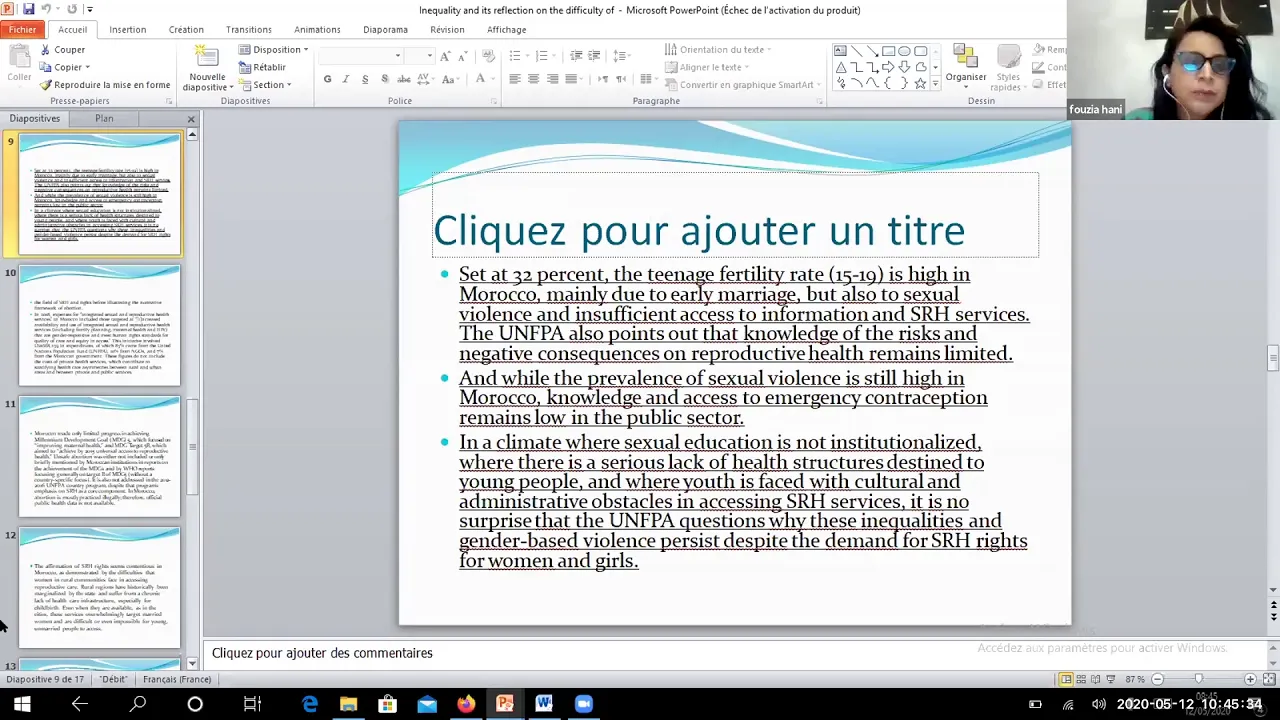1280x720 pixels.
Task: Select slide 12 thumbnail
Action: pos(100,588)
